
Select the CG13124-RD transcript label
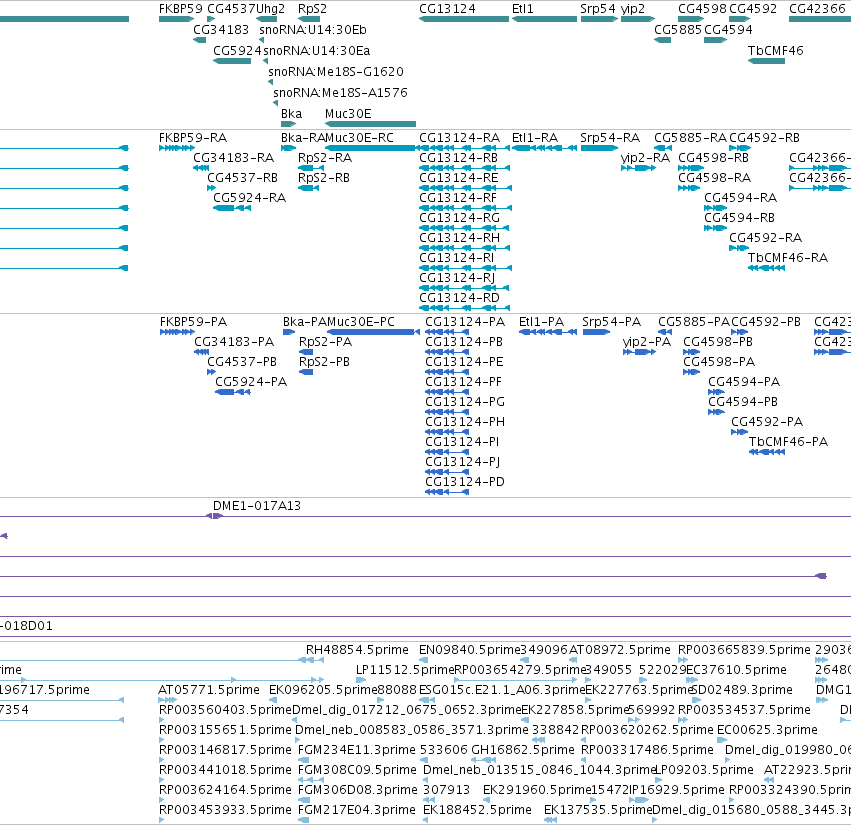[459, 299]
